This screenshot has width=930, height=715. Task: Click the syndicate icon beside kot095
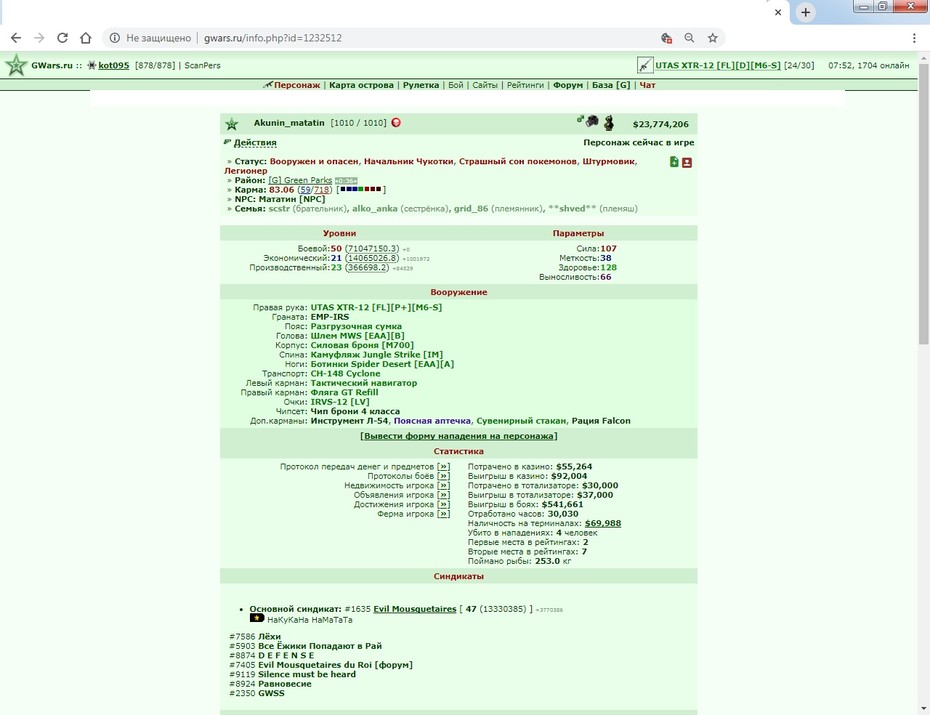(x=91, y=65)
